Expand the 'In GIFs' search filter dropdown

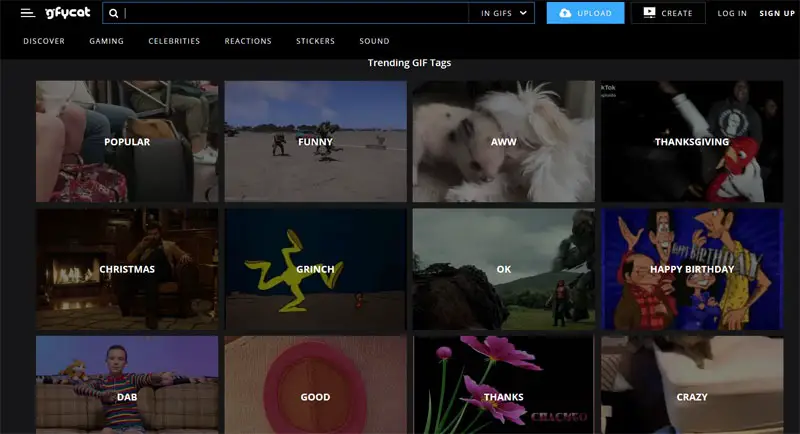pos(502,13)
